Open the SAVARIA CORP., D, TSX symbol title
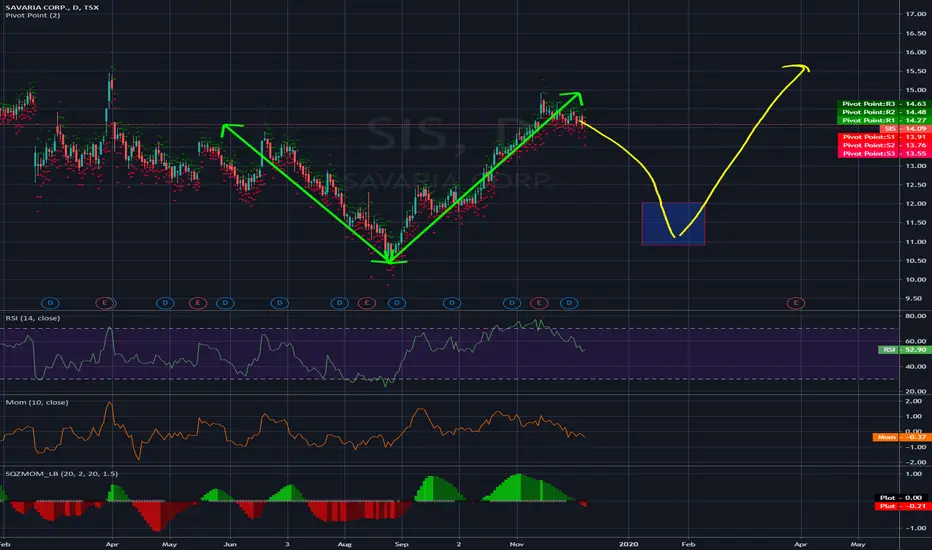This screenshot has height=550, width=932. pos(52,7)
